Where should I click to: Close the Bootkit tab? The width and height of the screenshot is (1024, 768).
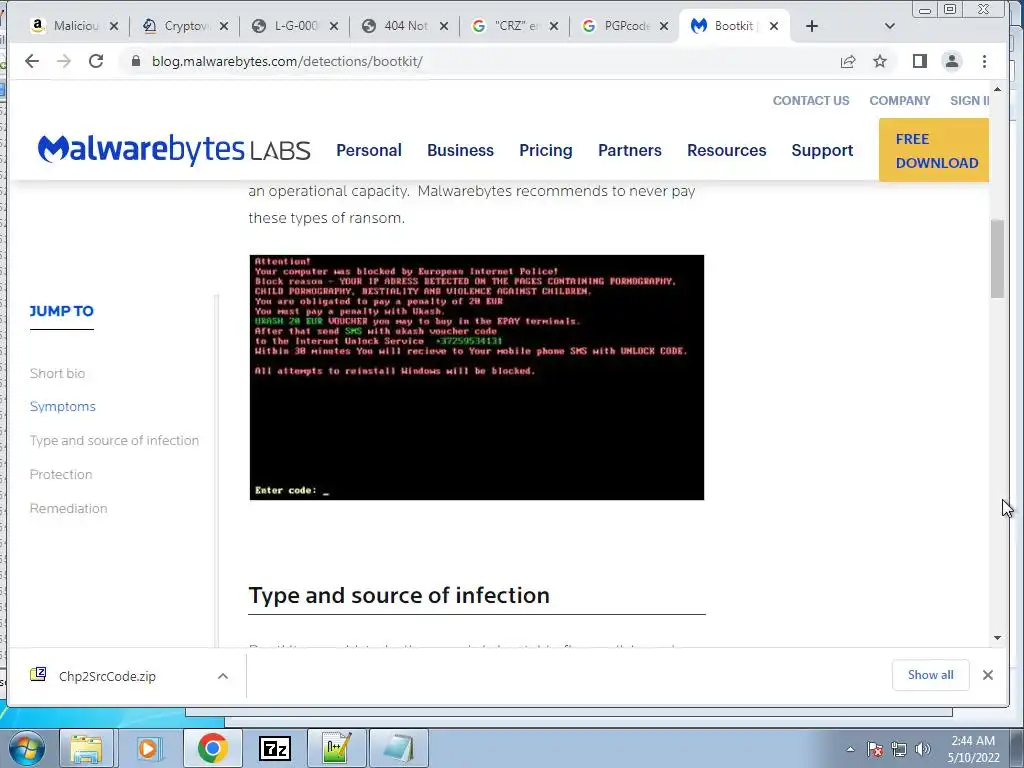click(774, 26)
